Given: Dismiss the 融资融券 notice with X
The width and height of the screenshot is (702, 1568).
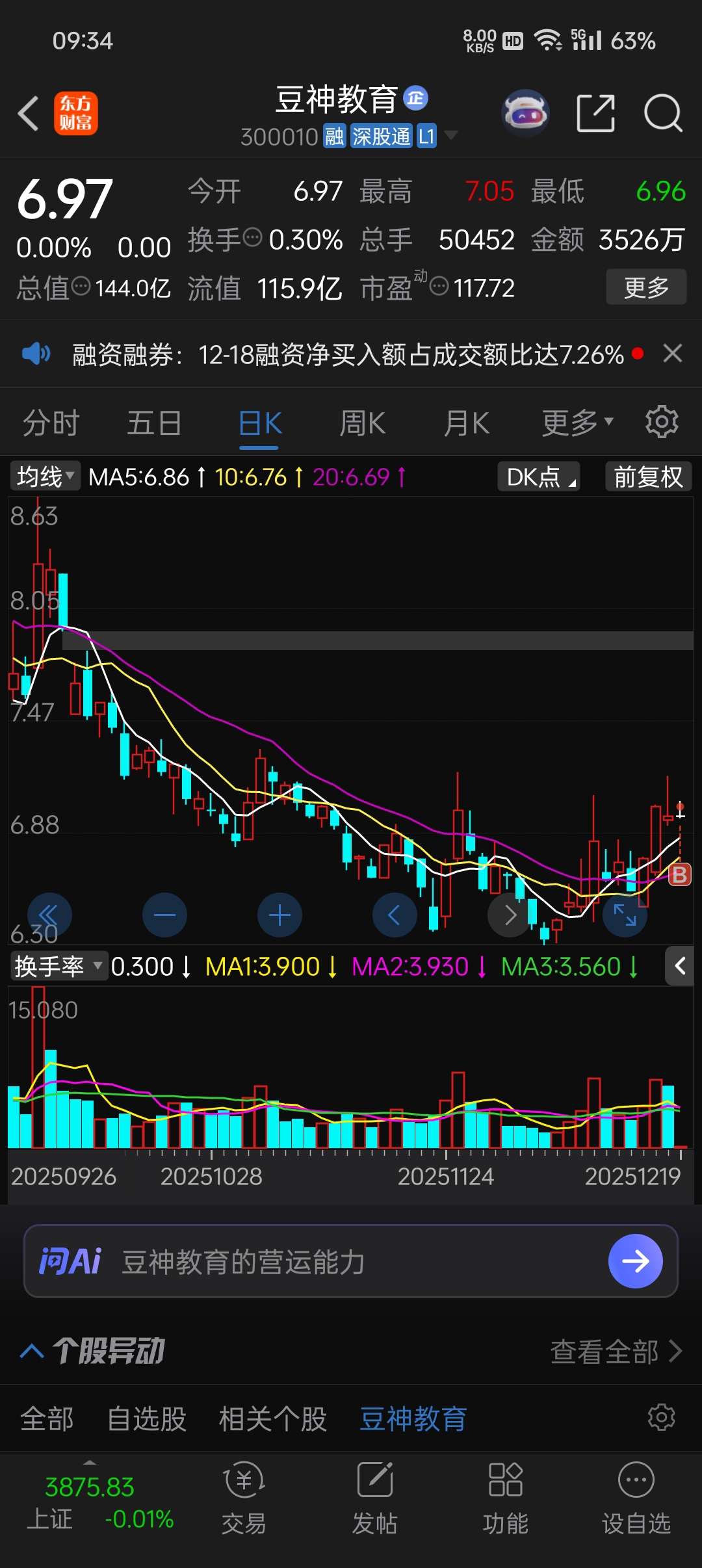Looking at the screenshot, I should pos(673,354).
